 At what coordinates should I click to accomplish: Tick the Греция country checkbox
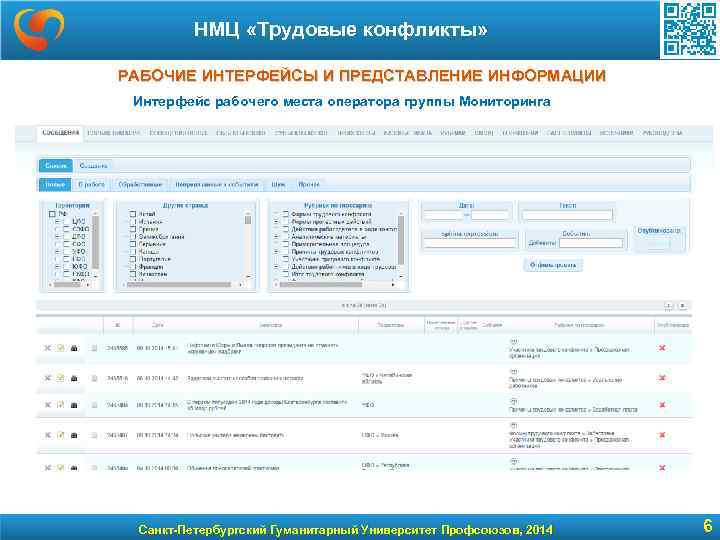(x=133, y=229)
